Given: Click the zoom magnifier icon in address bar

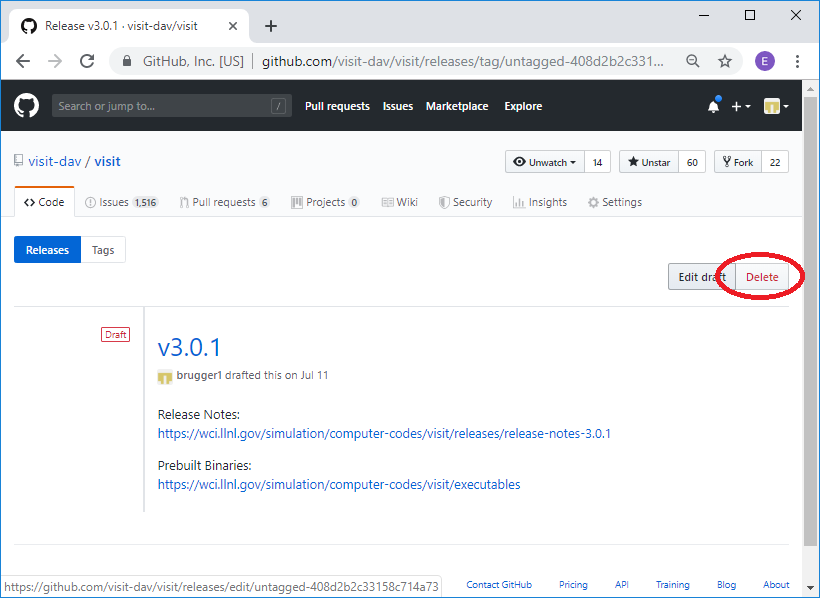Looking at the screenshot, I should pyautogui.click(x=693, y=61).
